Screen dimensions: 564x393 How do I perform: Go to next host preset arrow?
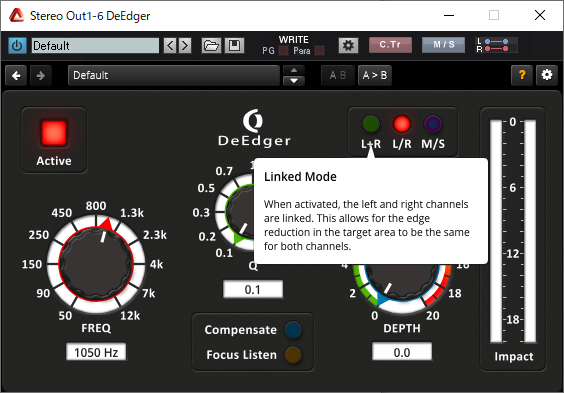tap(185, 46)
